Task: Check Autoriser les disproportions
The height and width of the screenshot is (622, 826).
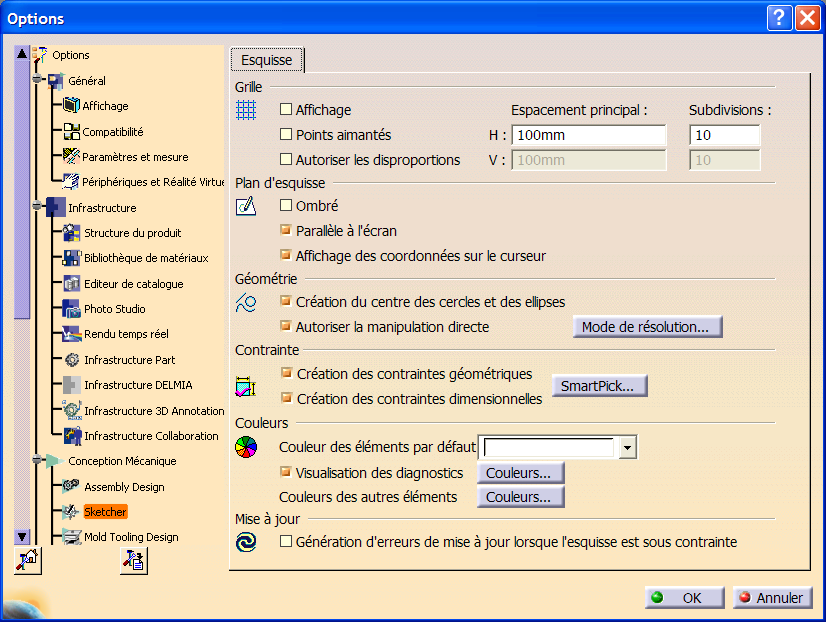Action: click(286, 159)
